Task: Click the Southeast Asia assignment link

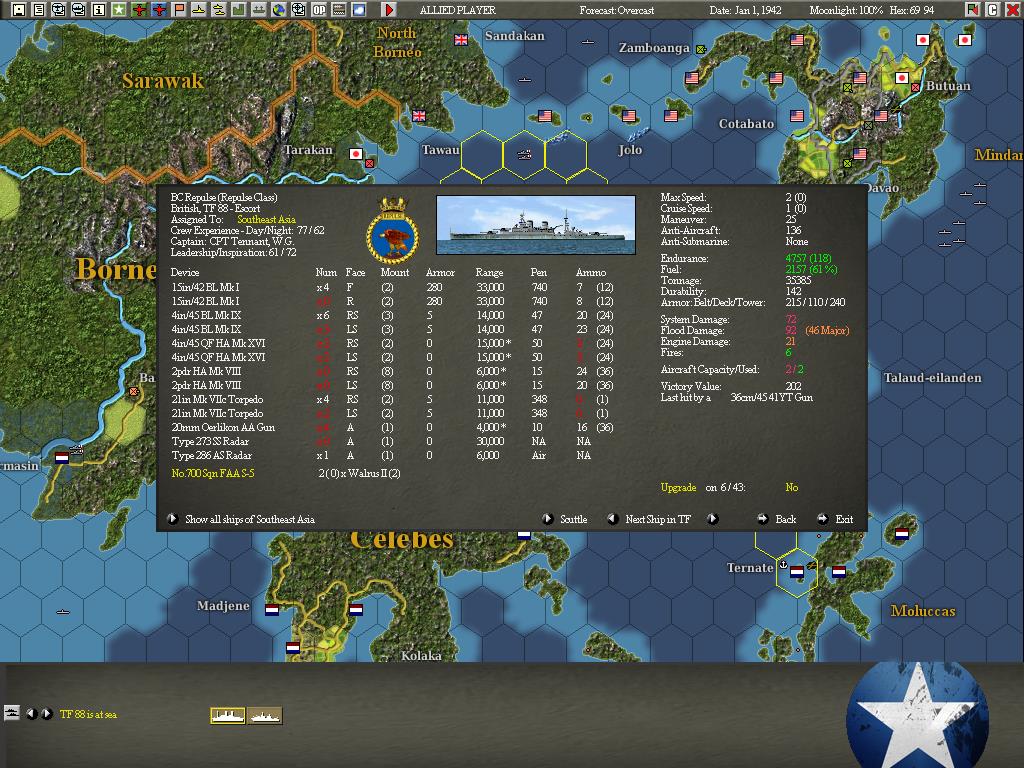Action: point(266,219)
